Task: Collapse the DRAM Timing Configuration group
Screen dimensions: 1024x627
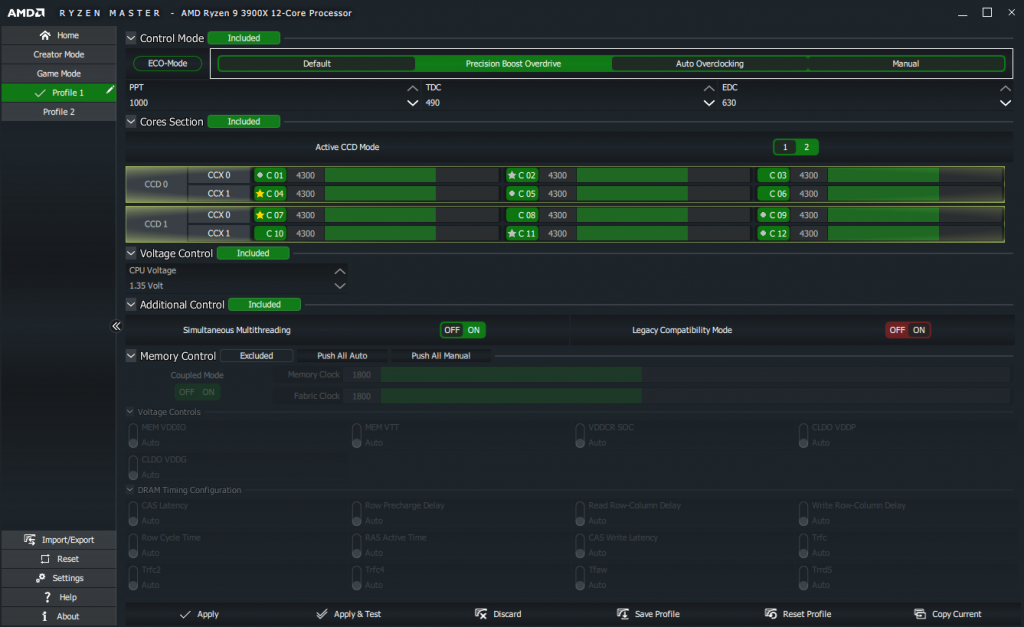Action: [130, 490]
